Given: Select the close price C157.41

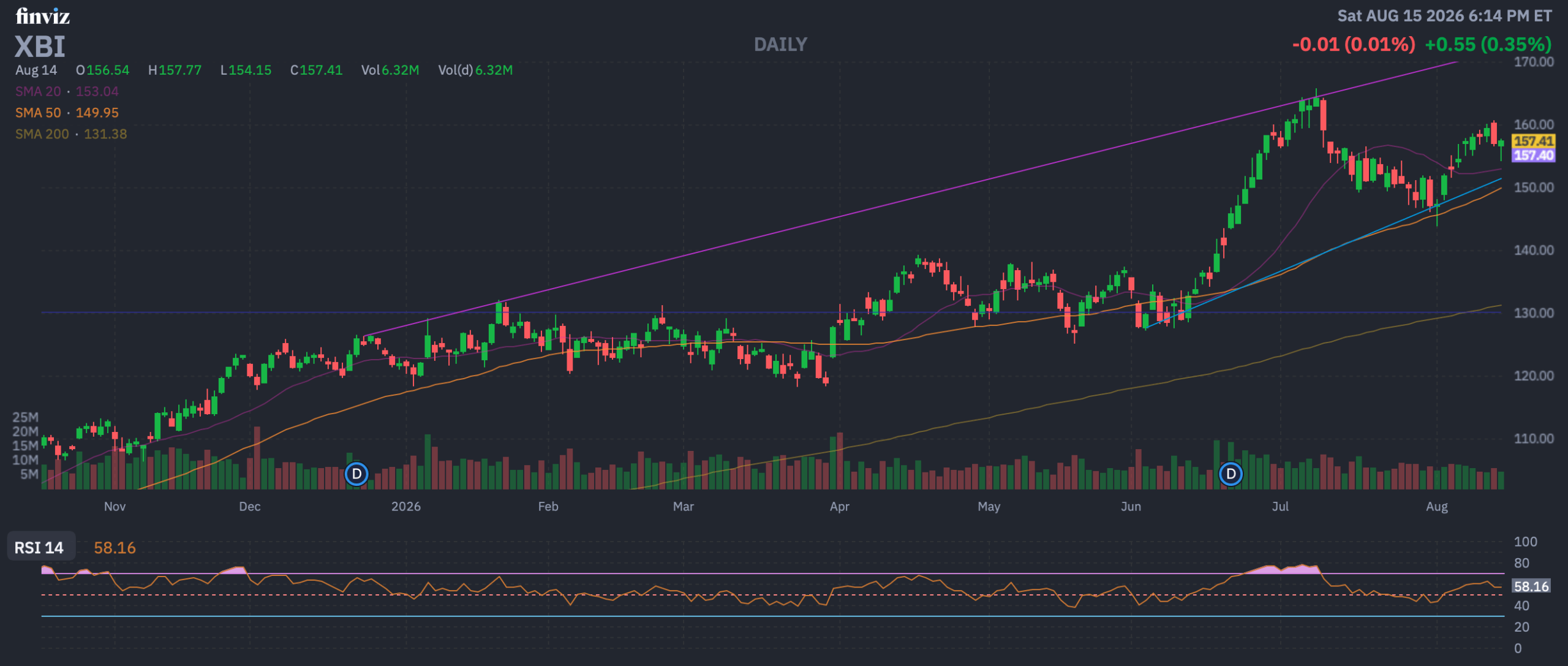Looking at the screenshot, I should click(x=316, y=70).
